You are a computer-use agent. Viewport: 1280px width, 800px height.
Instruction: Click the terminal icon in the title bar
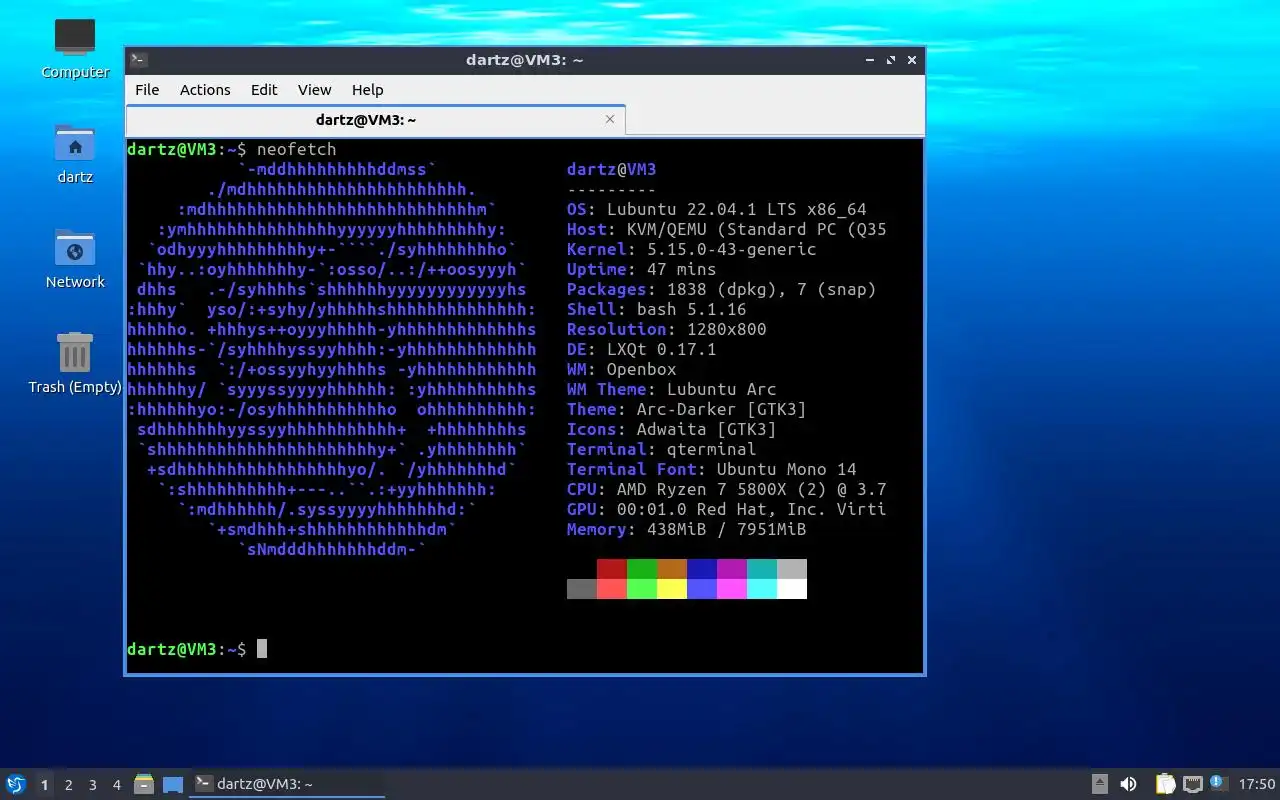(x=139, y=60)
